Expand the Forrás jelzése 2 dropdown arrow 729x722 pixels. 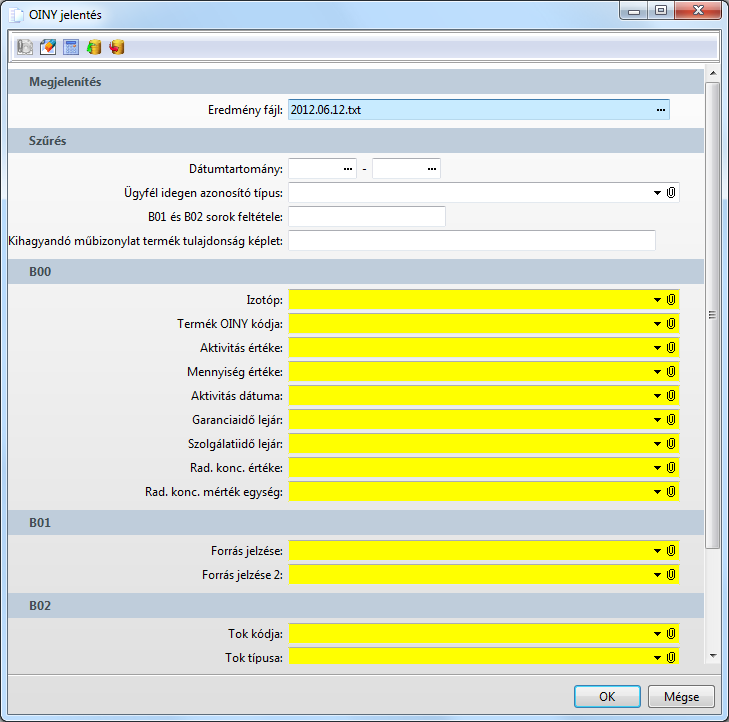tap(657, 575)
